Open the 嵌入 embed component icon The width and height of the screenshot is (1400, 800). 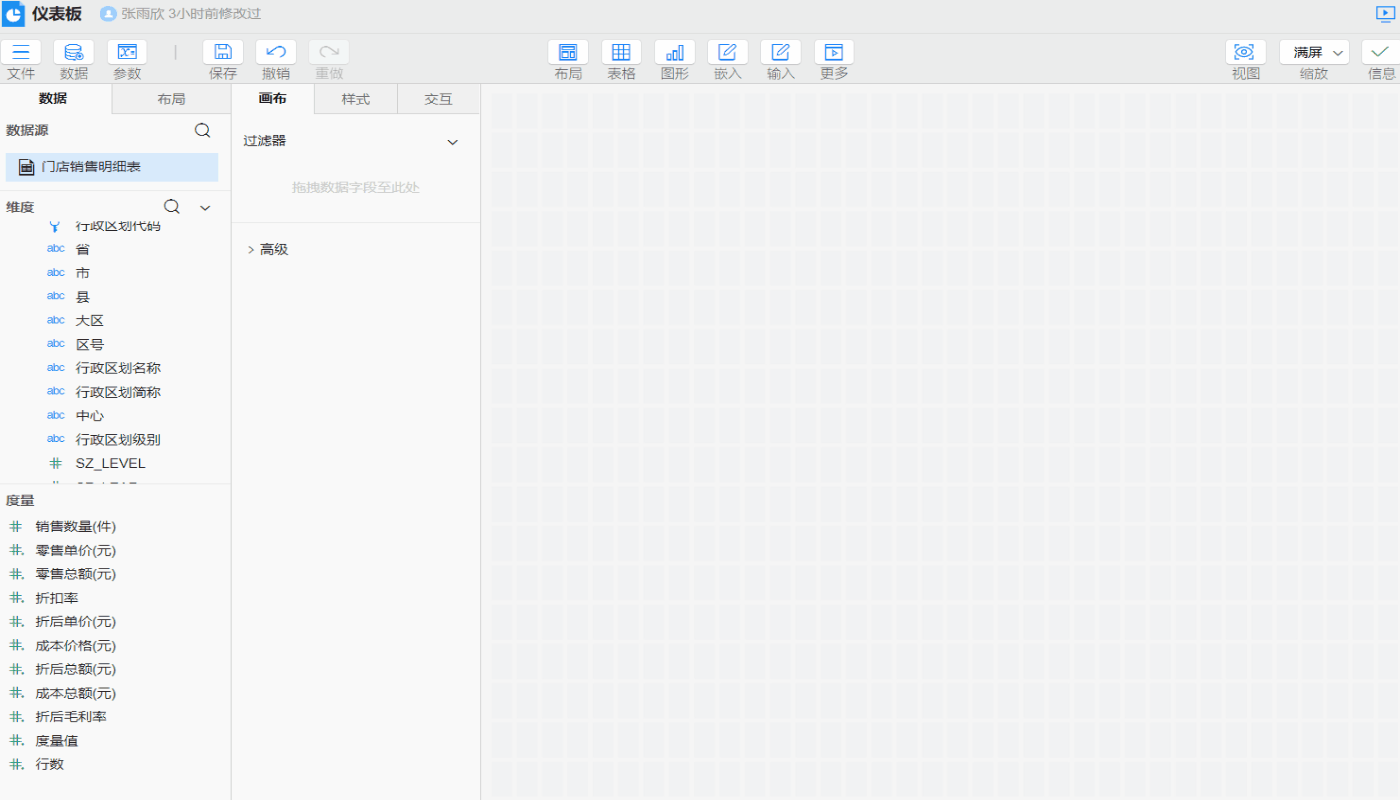(728, 53)
